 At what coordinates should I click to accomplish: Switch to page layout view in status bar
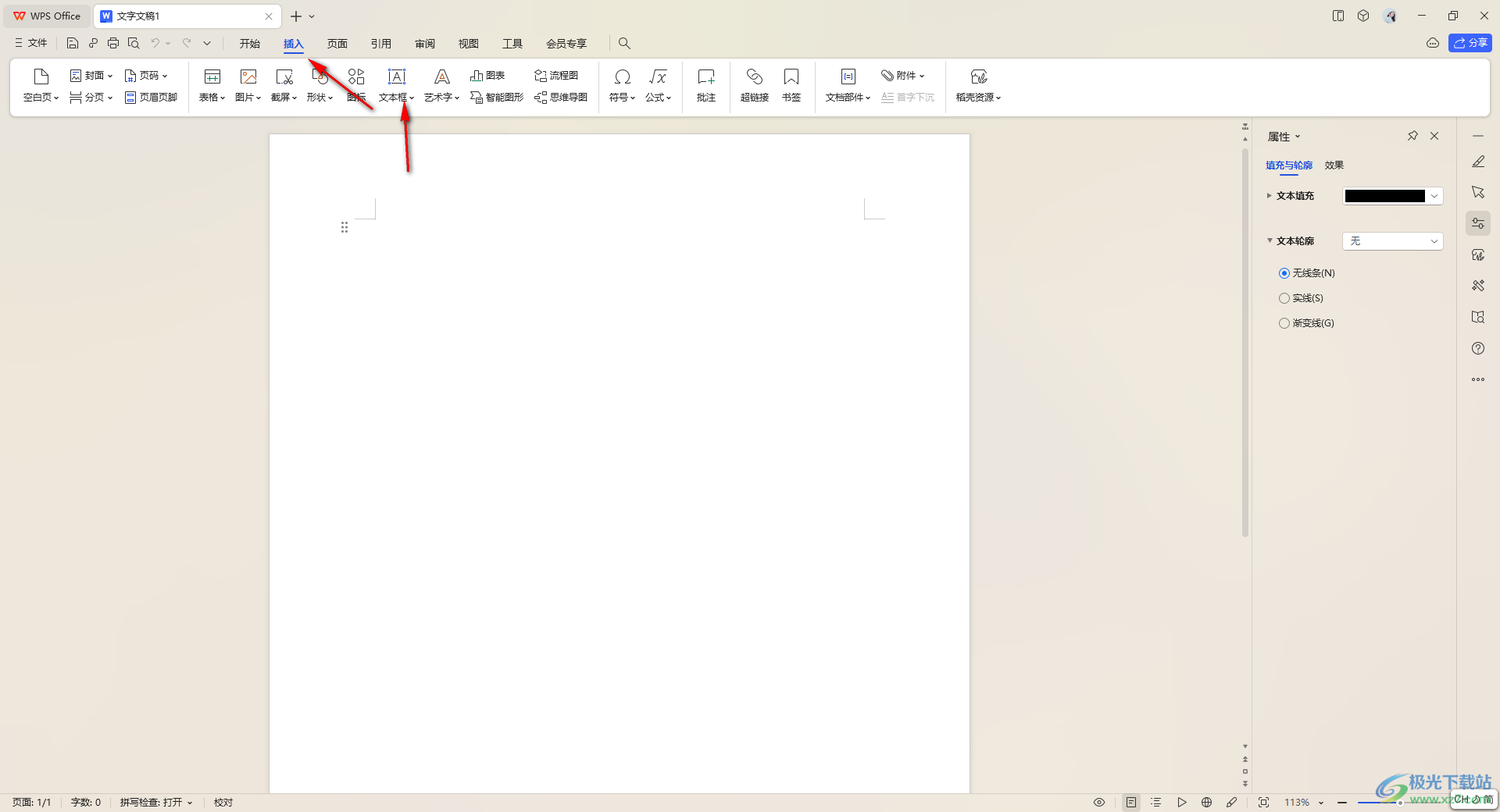click(x=1131, y=802)
